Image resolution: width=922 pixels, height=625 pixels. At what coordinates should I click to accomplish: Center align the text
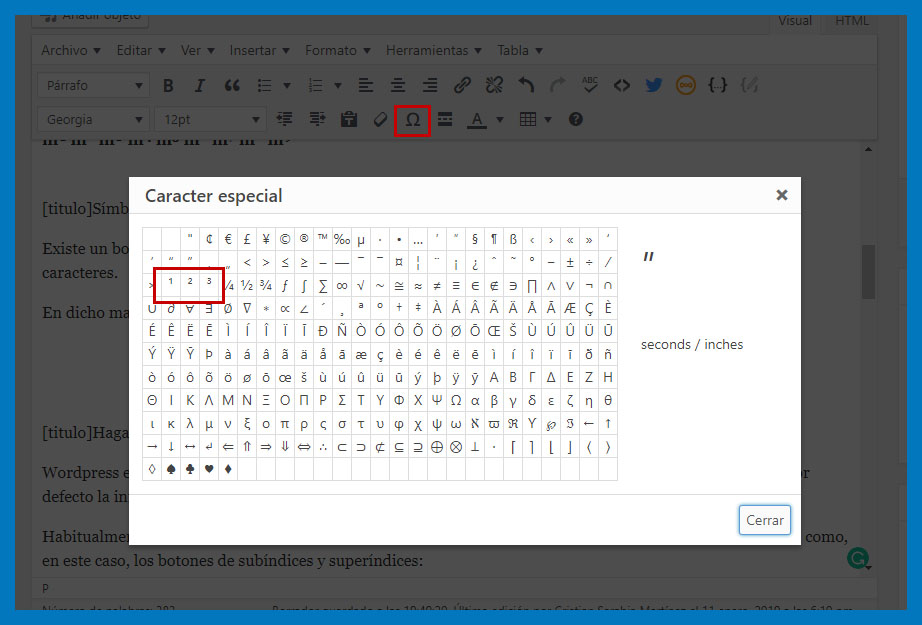(x=398, y=86)
